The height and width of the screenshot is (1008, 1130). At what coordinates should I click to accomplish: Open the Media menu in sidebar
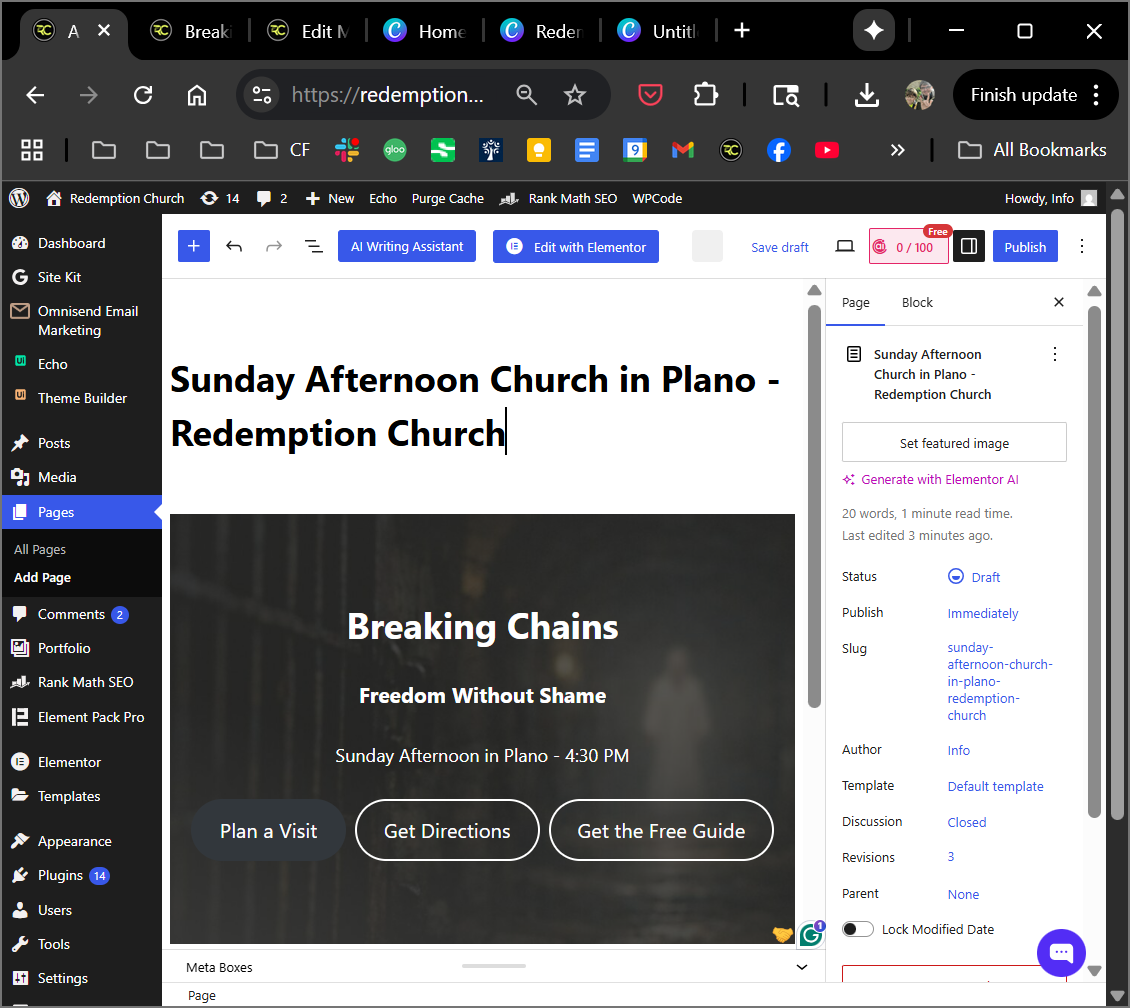click(57, 477)
